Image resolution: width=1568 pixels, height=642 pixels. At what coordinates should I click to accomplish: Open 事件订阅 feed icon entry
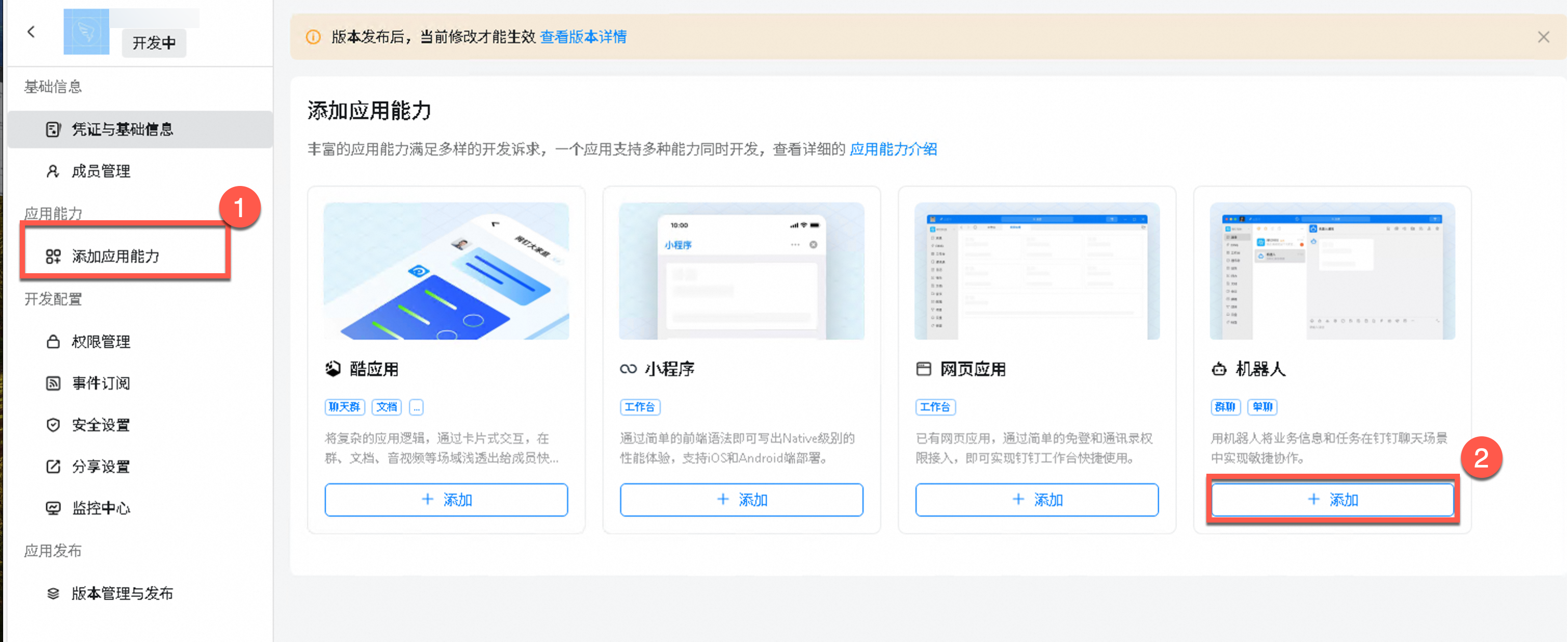(x=100, y=383)
